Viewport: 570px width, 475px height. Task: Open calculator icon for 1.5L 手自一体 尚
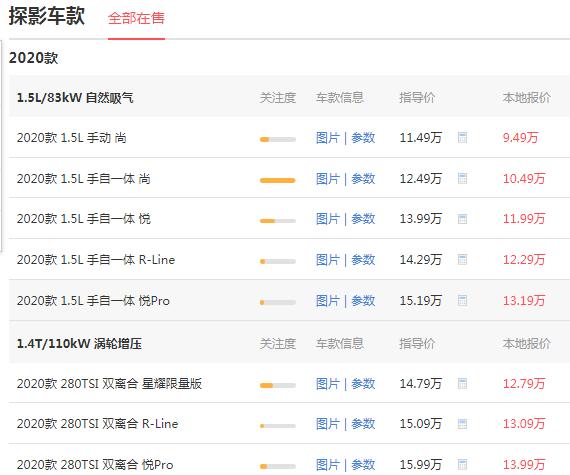point(462,178)
